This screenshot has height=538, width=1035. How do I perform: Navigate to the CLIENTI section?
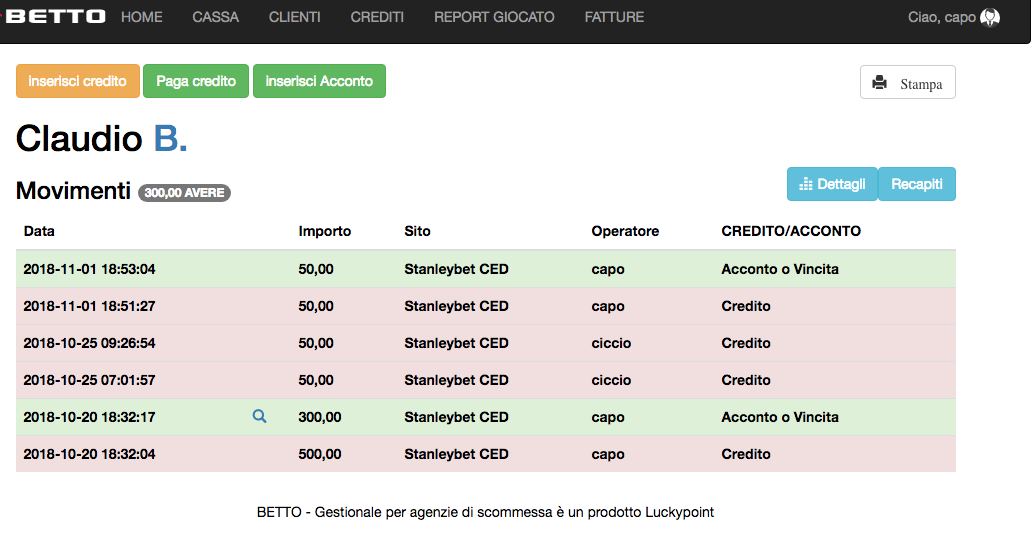coord(295,17)
